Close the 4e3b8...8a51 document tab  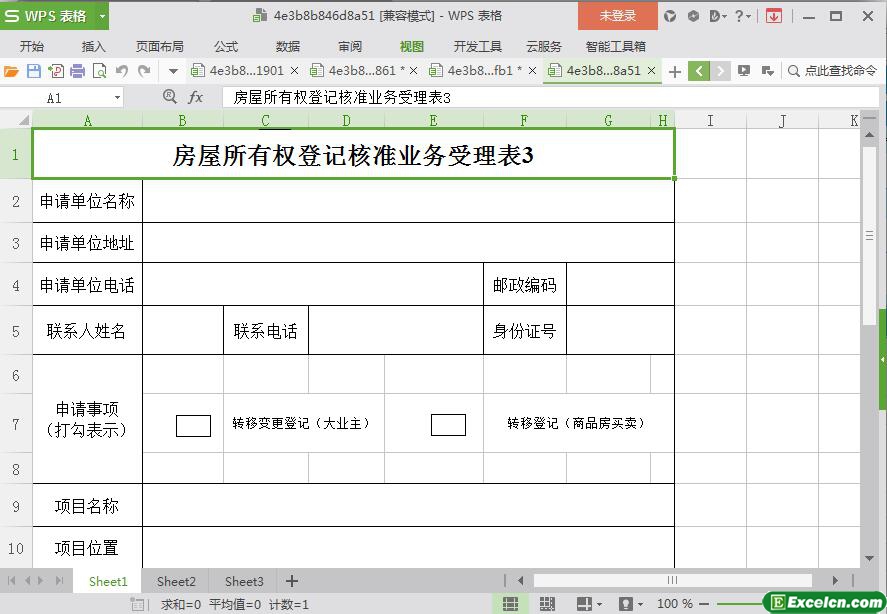(651, 71)
